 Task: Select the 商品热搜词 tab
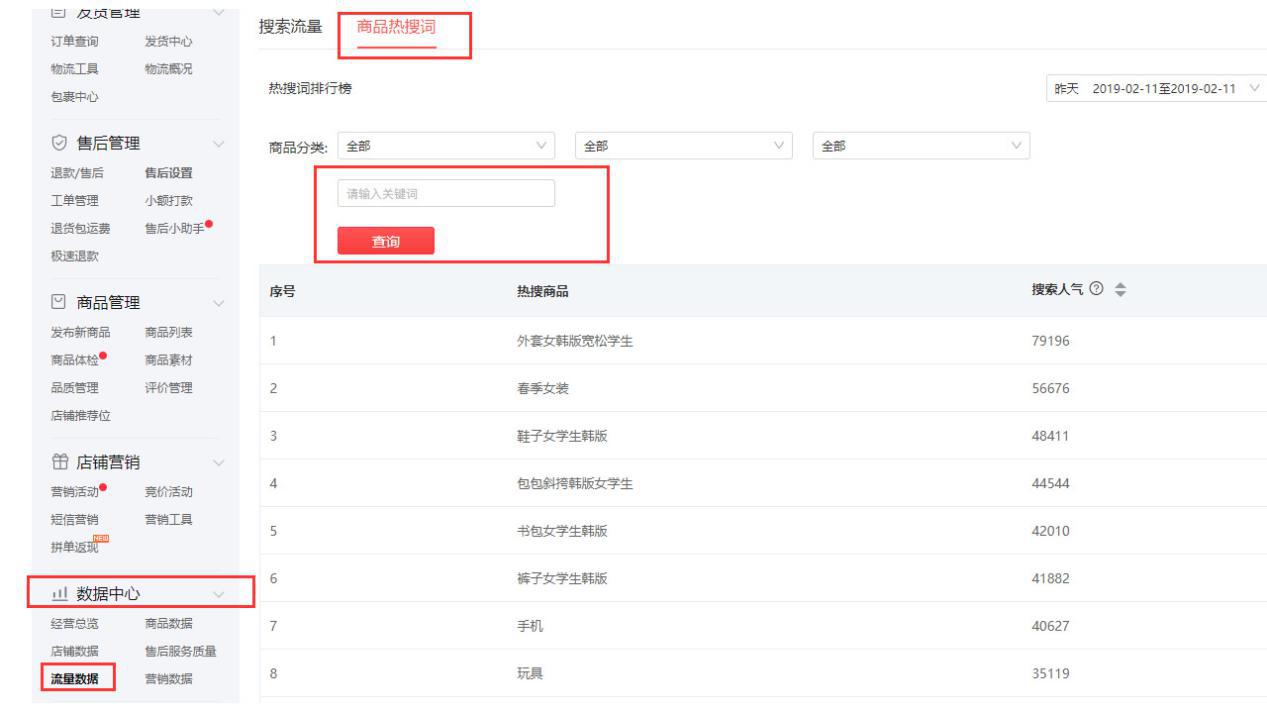[396, 27]
